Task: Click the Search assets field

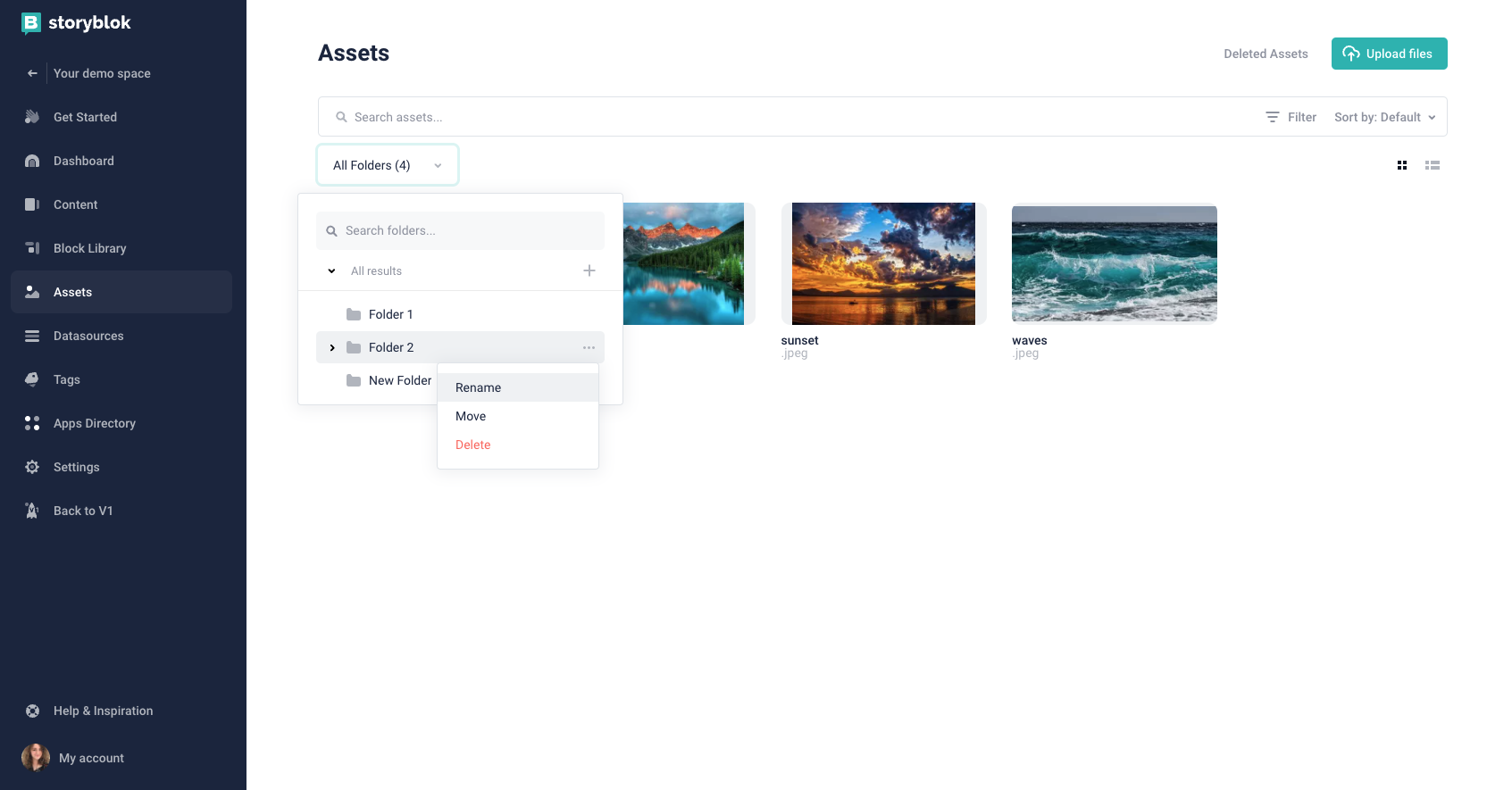Action: point(786,117)
